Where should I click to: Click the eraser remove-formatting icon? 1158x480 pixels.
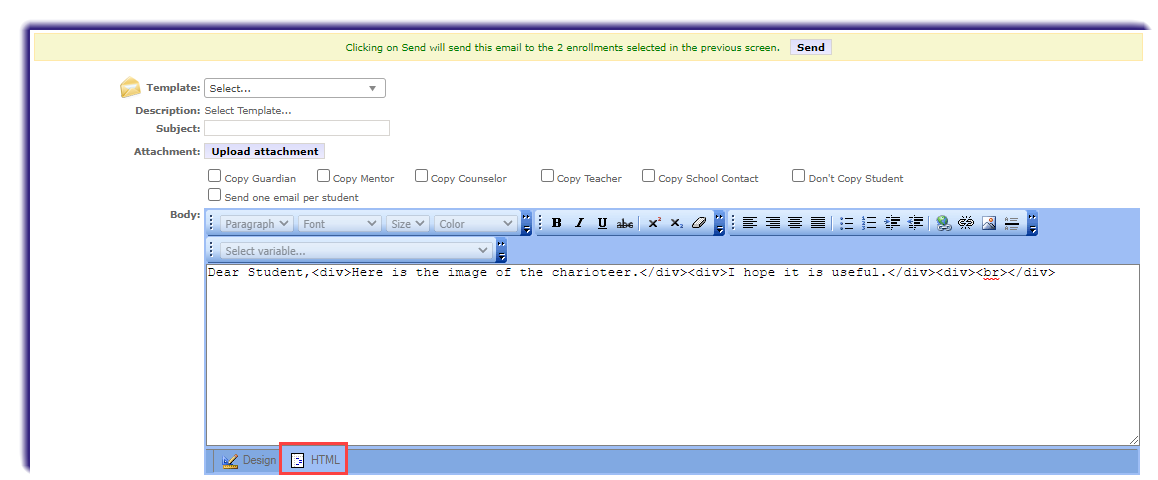[699, 223]
